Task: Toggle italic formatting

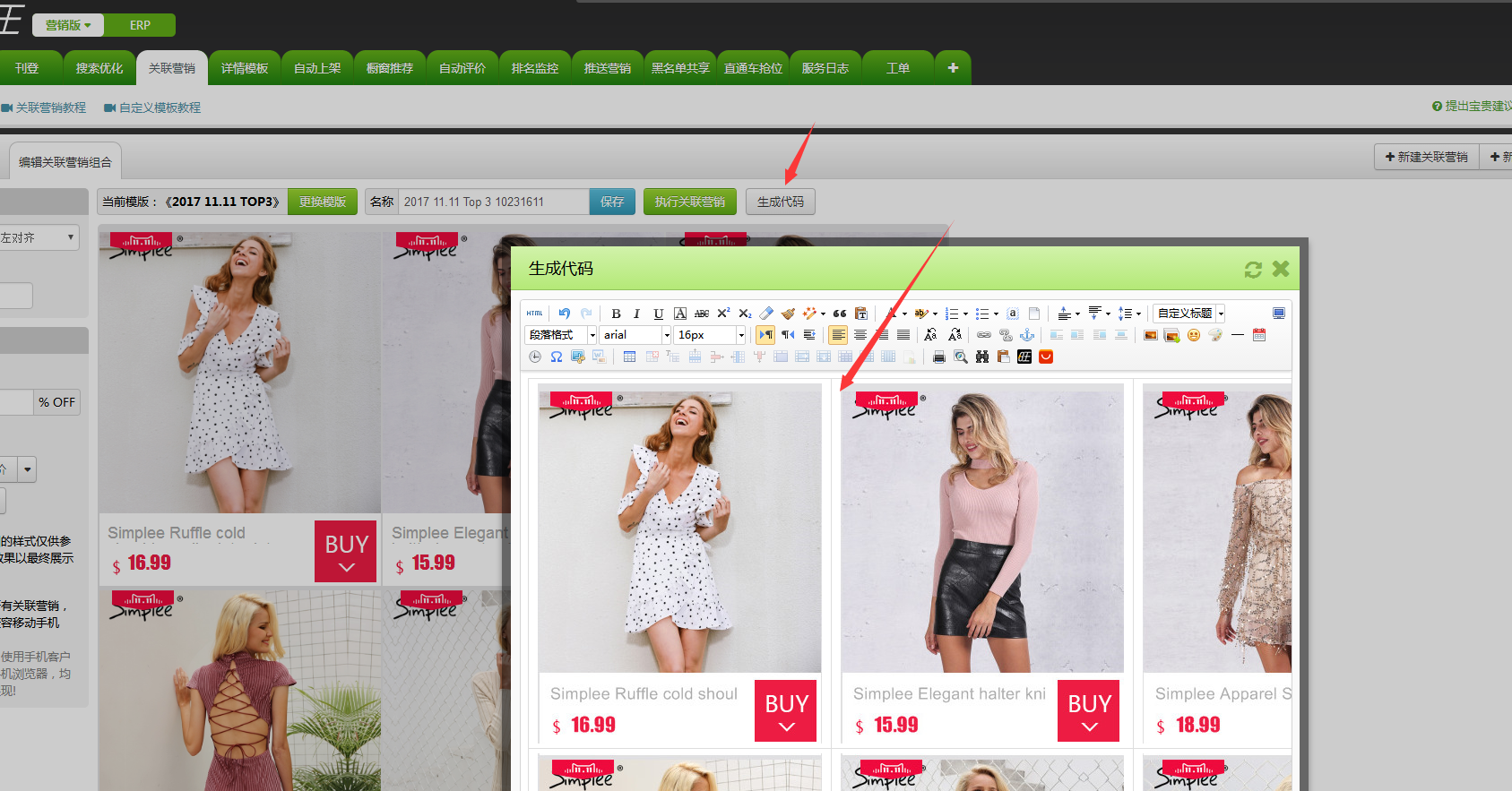Action: tap(637, 314)
